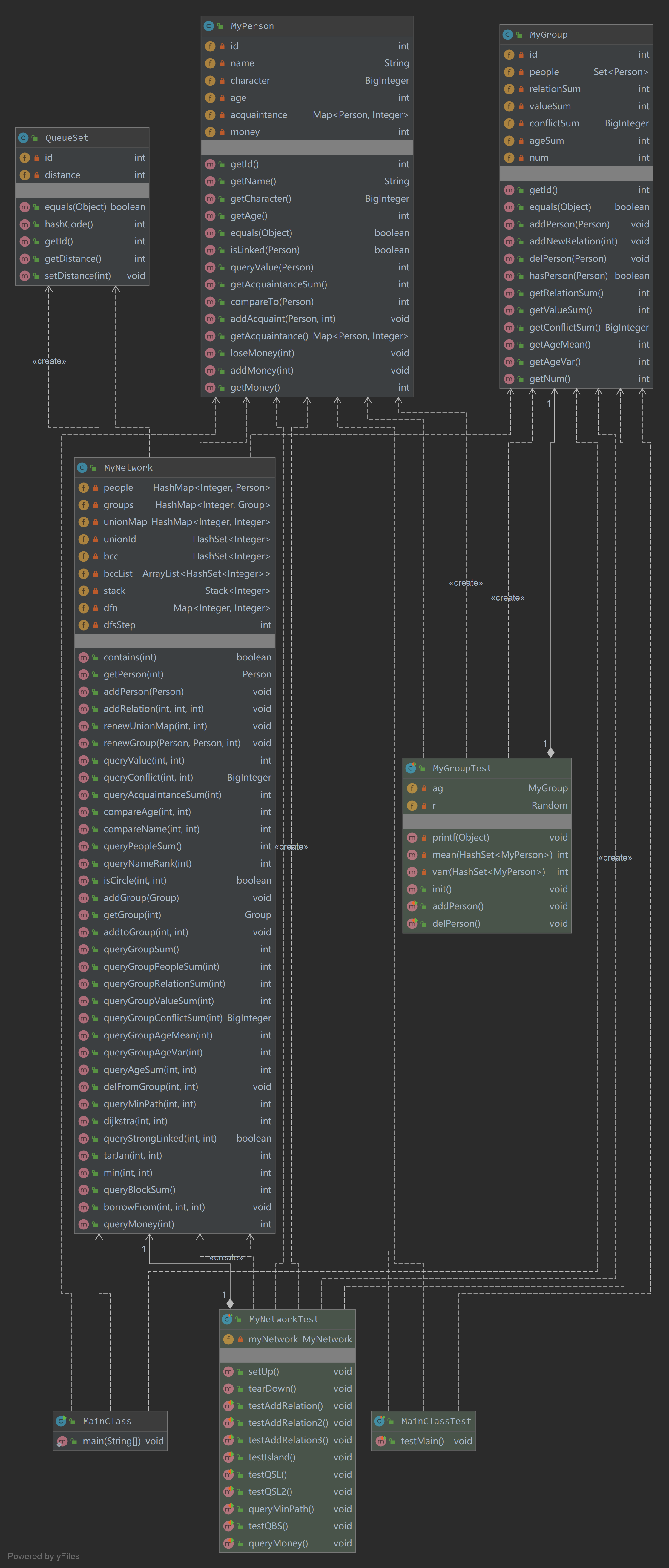669x1568 pixels.
Task: Click borrowFrom(int, int, int) method
Action: tap(174, 1207)
